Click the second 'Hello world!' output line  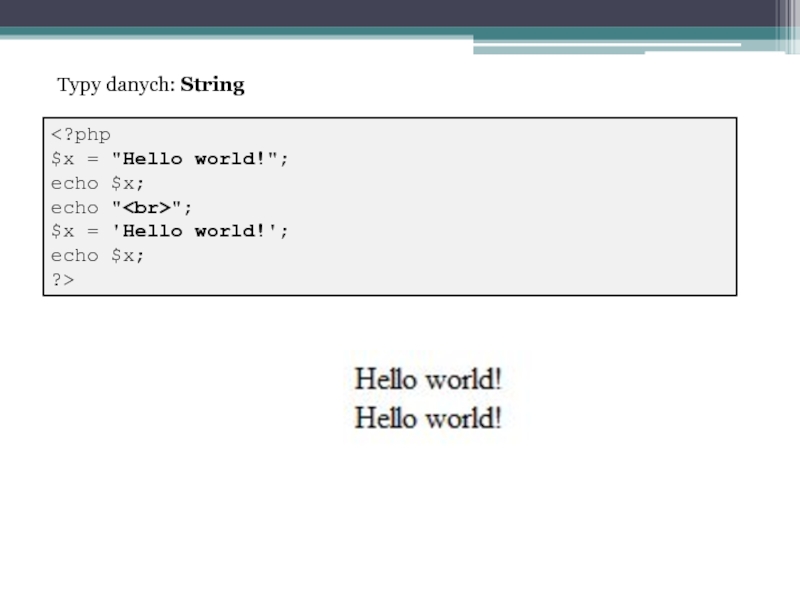pyautogui.click(x=428, y=418)
